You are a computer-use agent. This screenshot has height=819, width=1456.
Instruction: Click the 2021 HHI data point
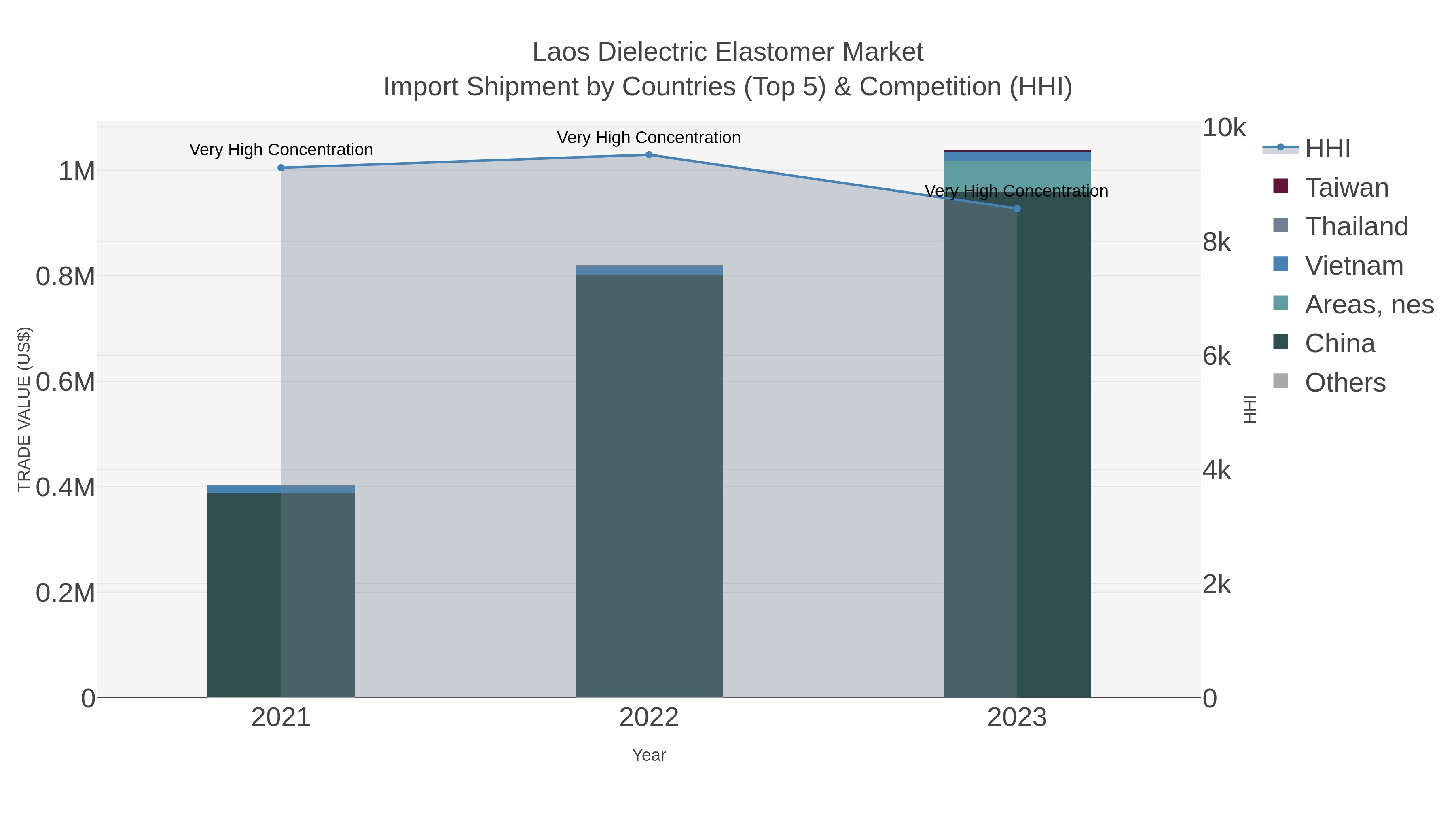click(x=281, y=168)
